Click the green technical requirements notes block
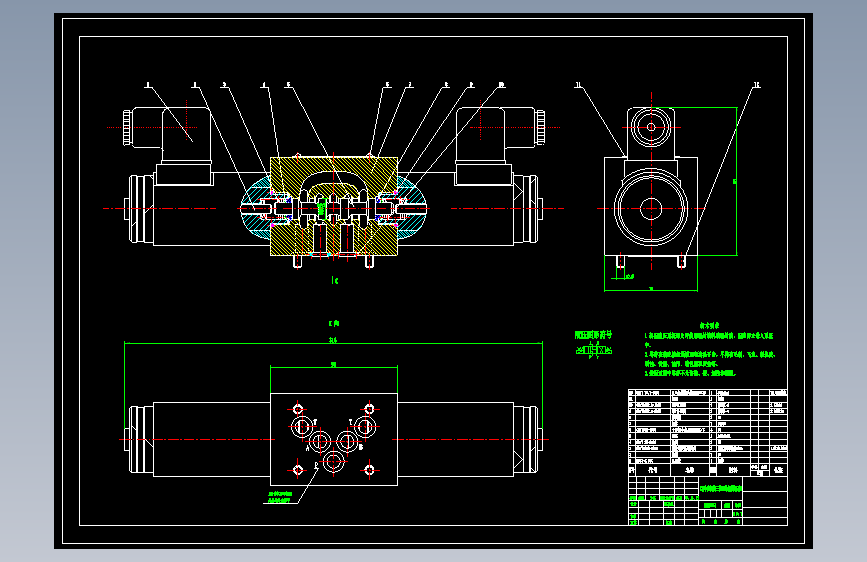This screenshot has width=867, height=562. 709,350
